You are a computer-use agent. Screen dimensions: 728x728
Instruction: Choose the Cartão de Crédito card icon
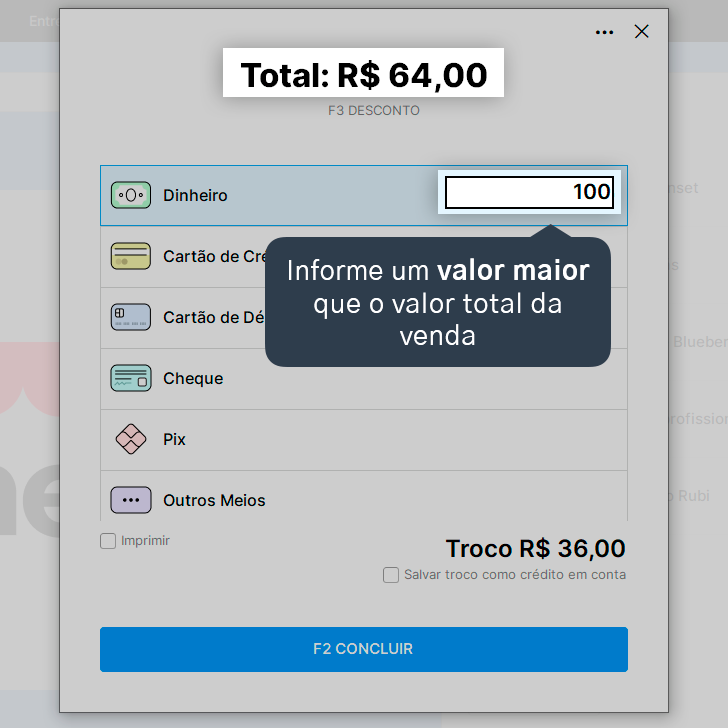131,256
